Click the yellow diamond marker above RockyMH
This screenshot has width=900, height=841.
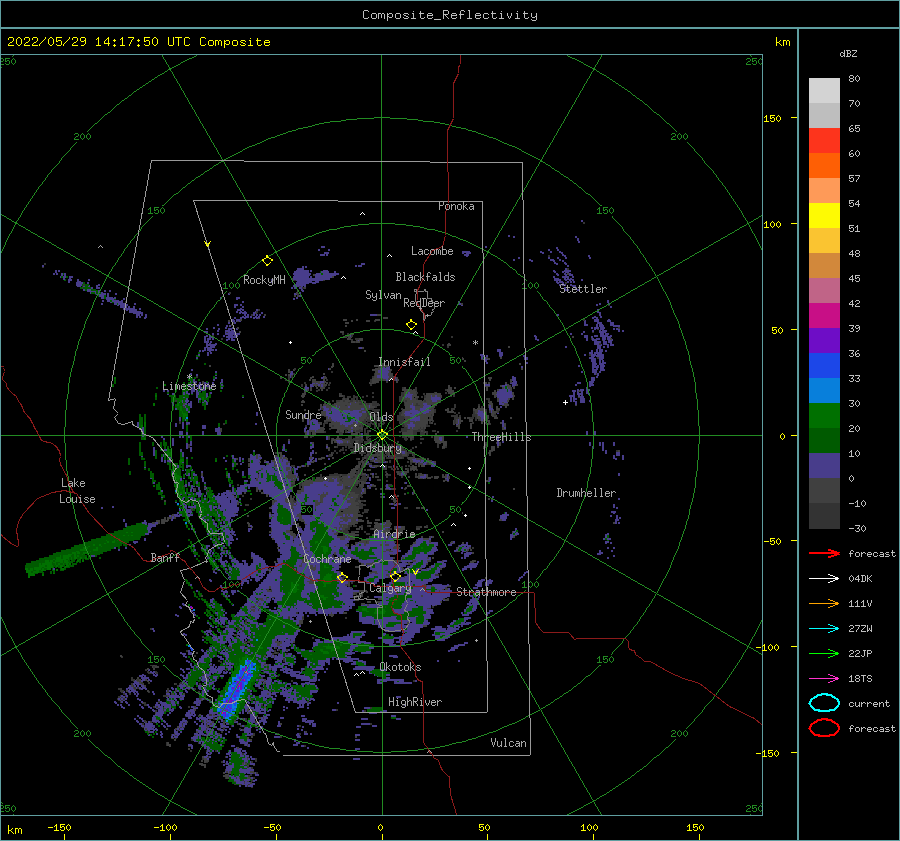[x=267, y=261]
